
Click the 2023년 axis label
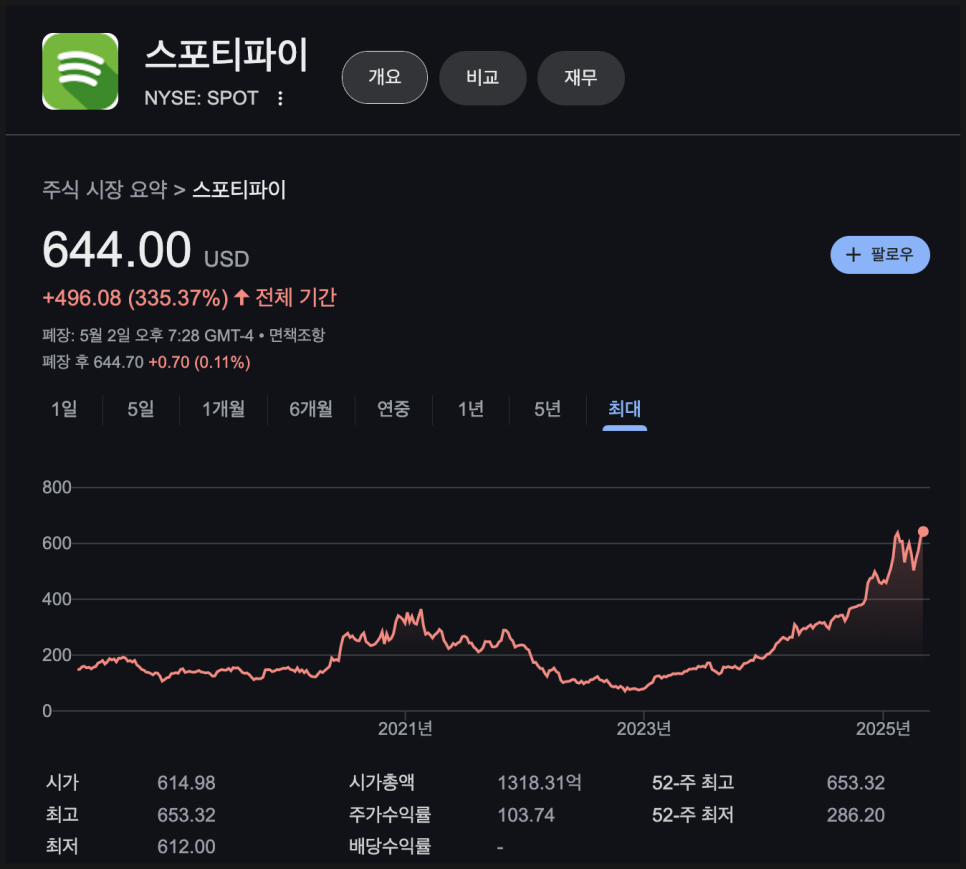pos(643,729)
